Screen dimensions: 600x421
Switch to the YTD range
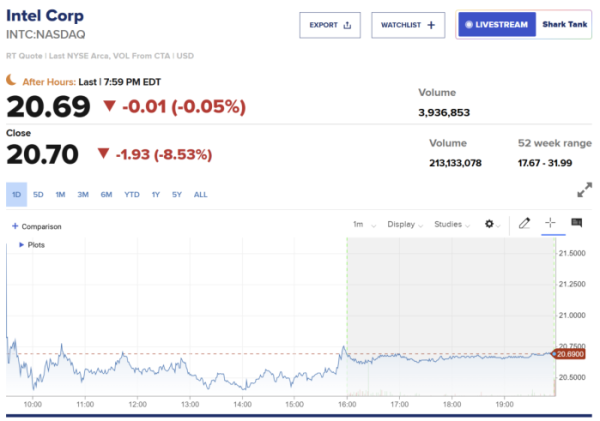pyautogui.click(x=131, y=194)
